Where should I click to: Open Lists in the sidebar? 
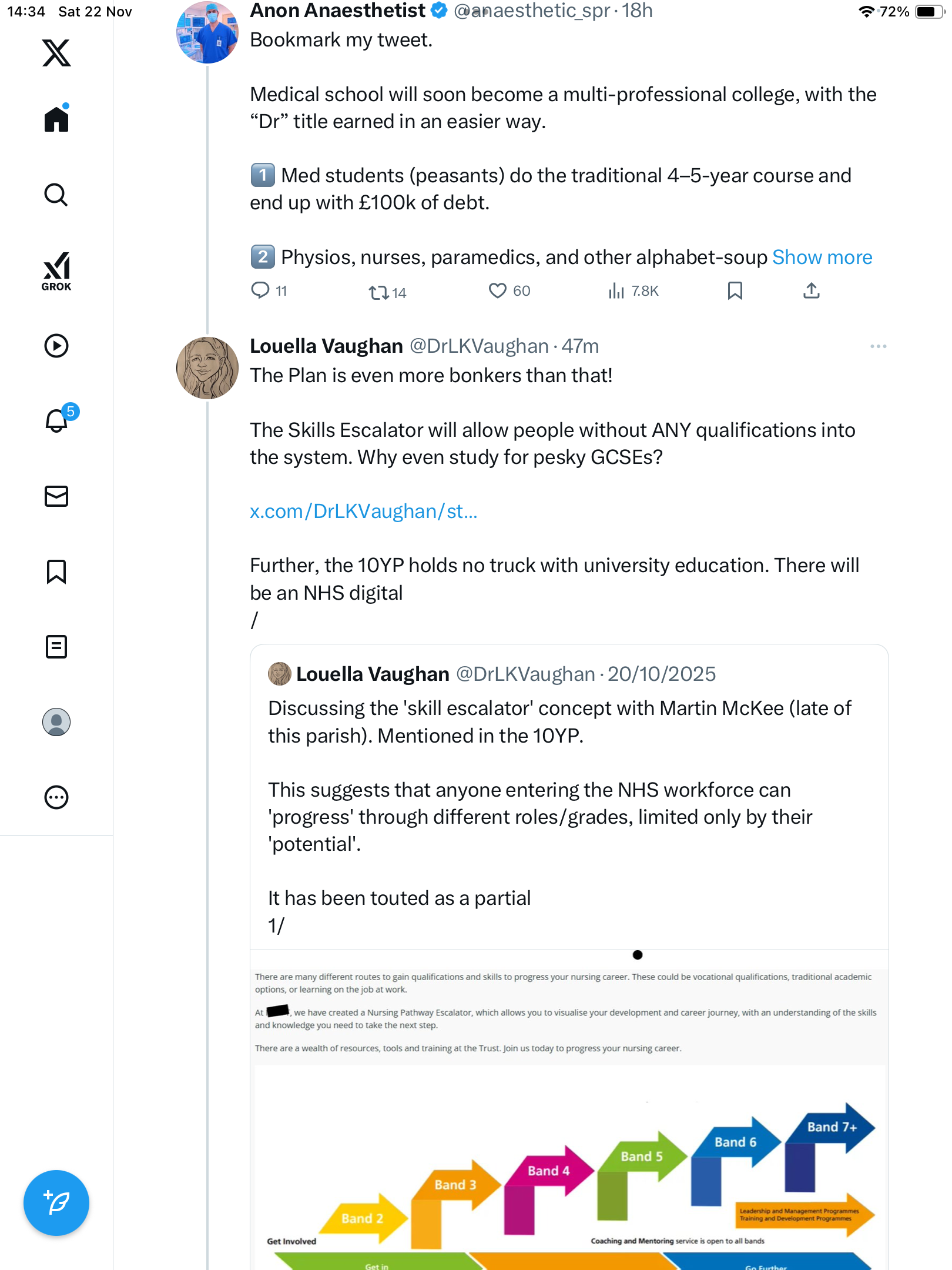pyautogui.click(x=56, y=647)
